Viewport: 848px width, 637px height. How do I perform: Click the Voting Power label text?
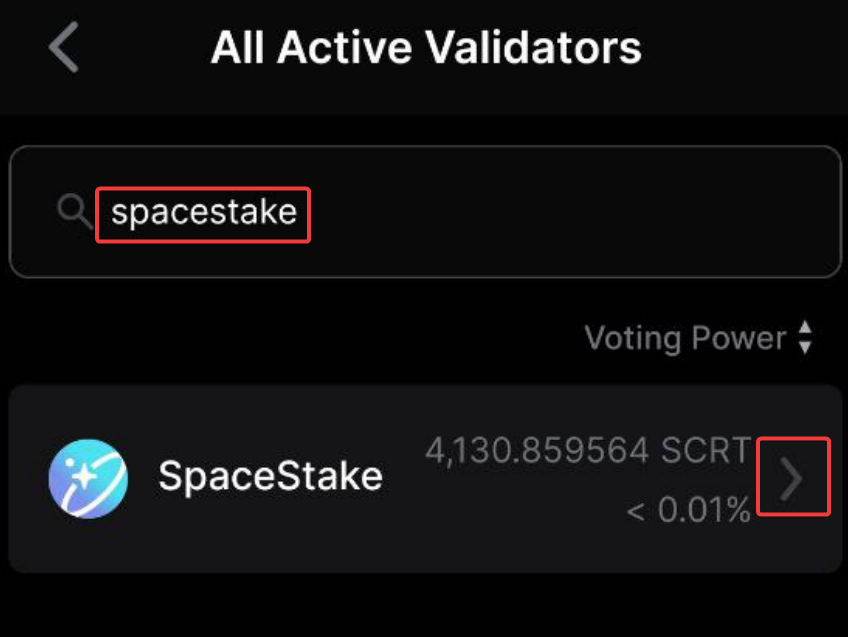click(x=685, y=338)
